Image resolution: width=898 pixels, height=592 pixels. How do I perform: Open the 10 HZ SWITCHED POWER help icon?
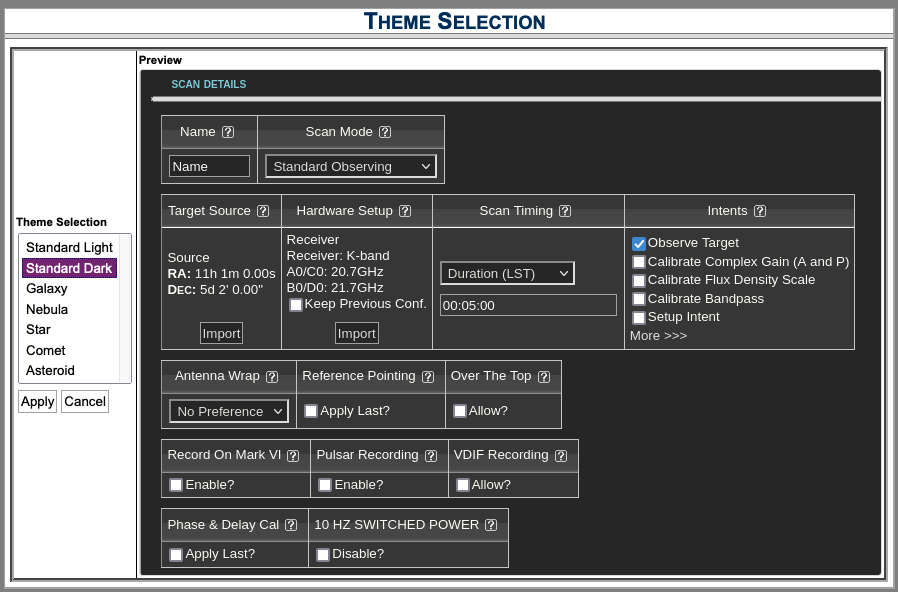click(490, 524)
